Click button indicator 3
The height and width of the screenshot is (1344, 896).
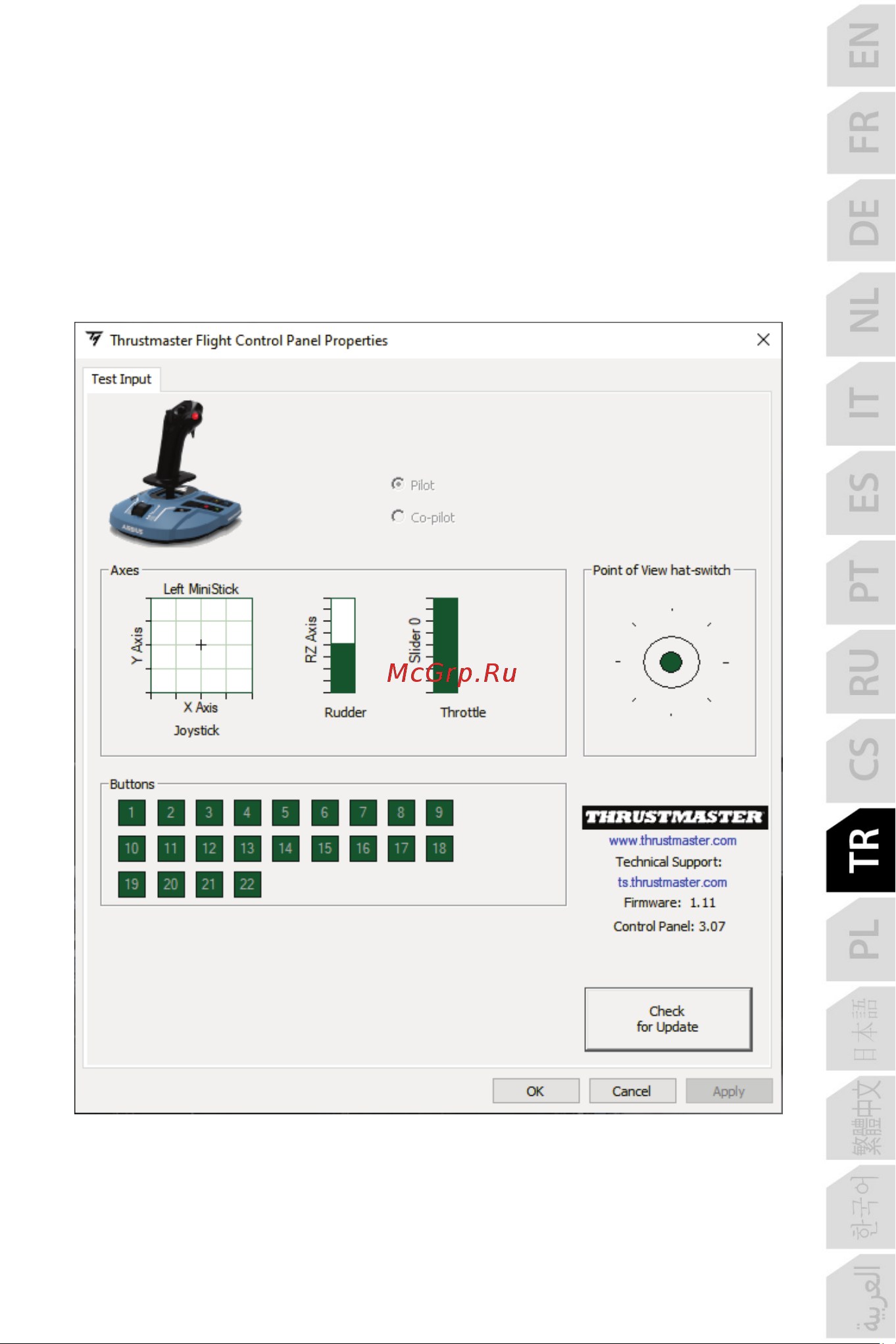pos(209,813)
